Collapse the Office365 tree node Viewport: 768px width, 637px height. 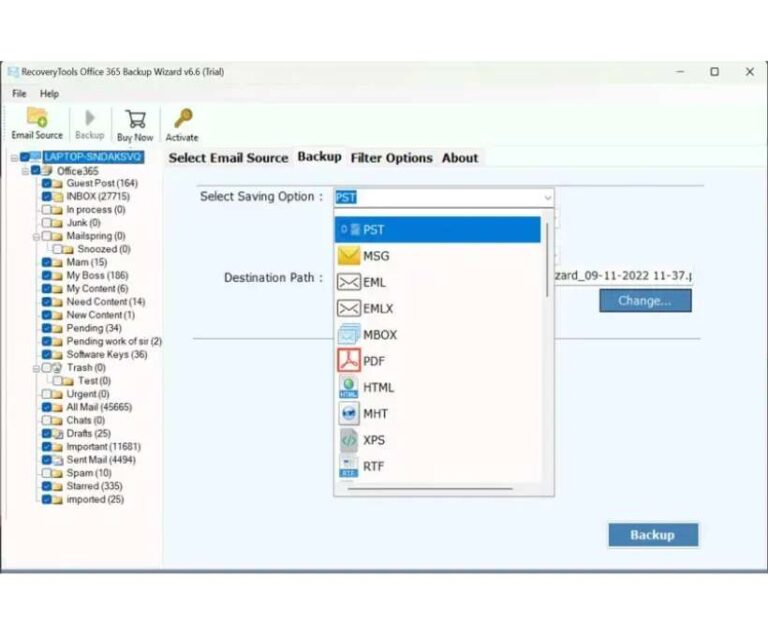(25, 171)
